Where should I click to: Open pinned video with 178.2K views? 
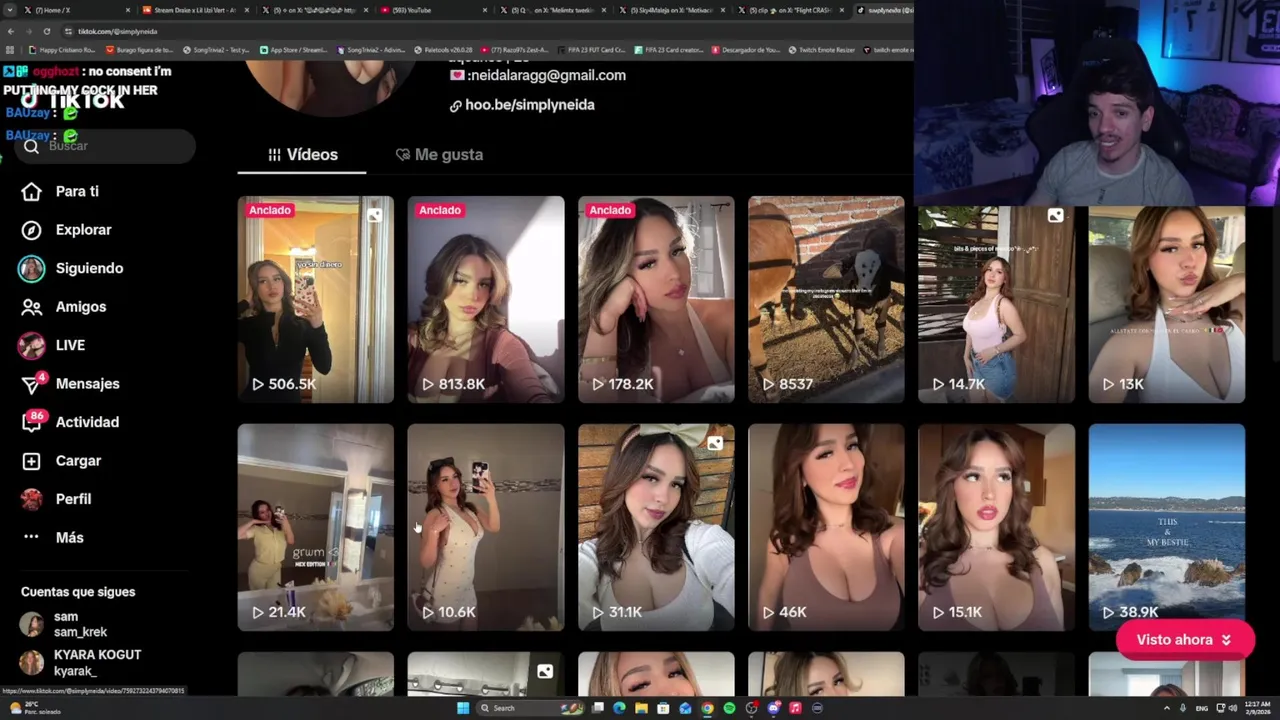[656, 300]
